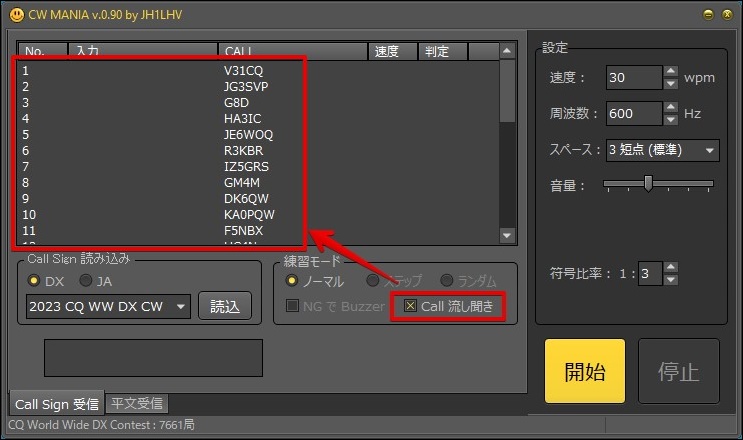The width and height of the screenshot is (743, 440).
Task: Select row with call IZ5GRS
Action: coord(259,167)
